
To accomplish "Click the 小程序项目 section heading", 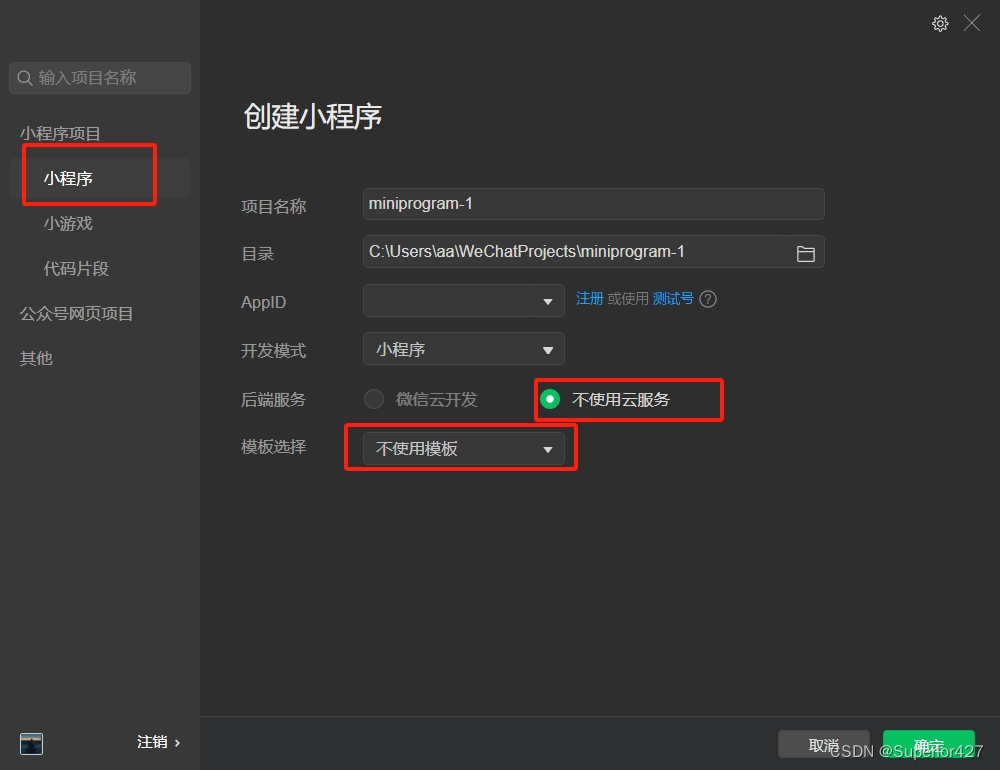I will click(60, 133).
